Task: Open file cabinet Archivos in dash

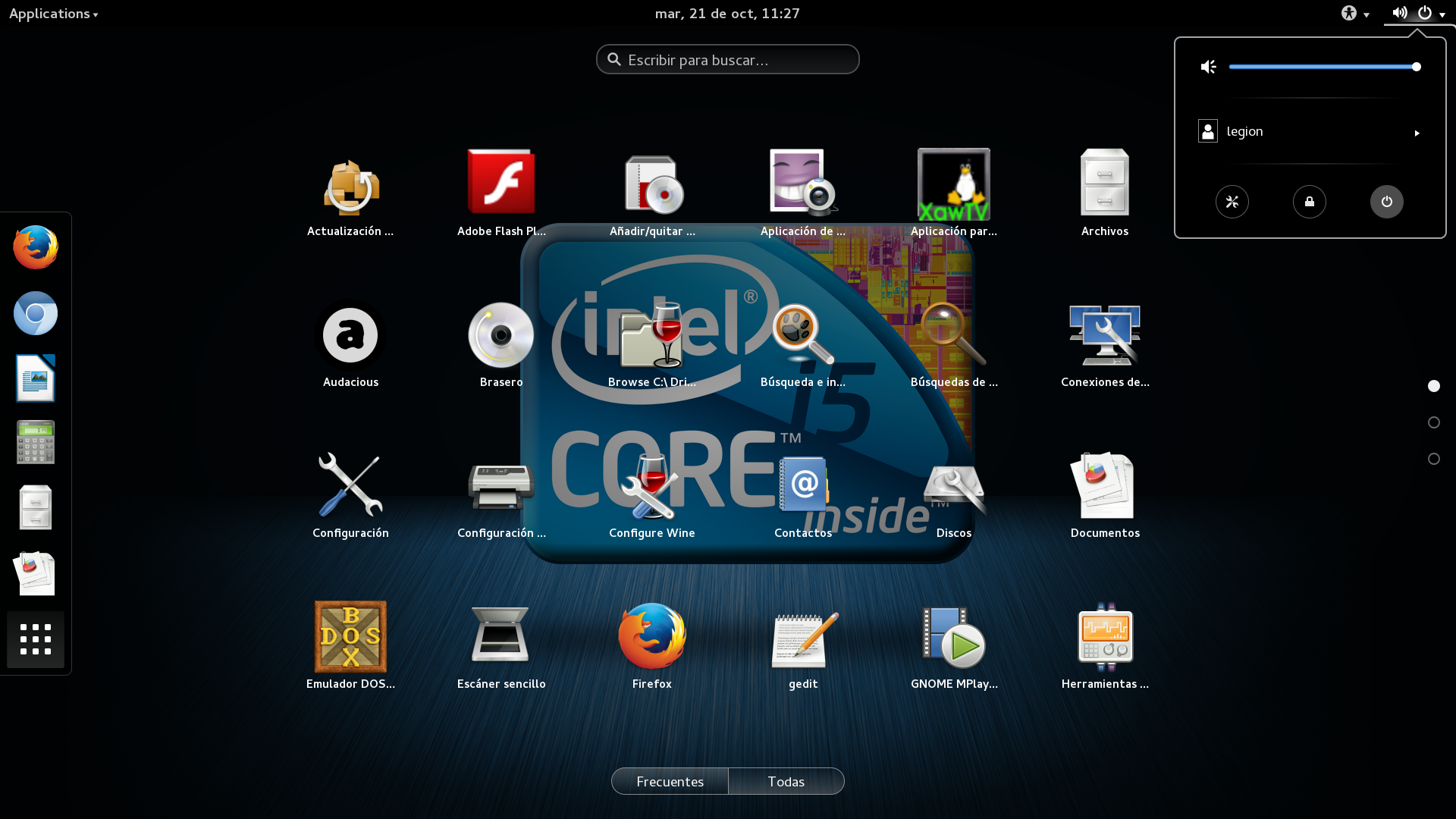Action: 36,507
